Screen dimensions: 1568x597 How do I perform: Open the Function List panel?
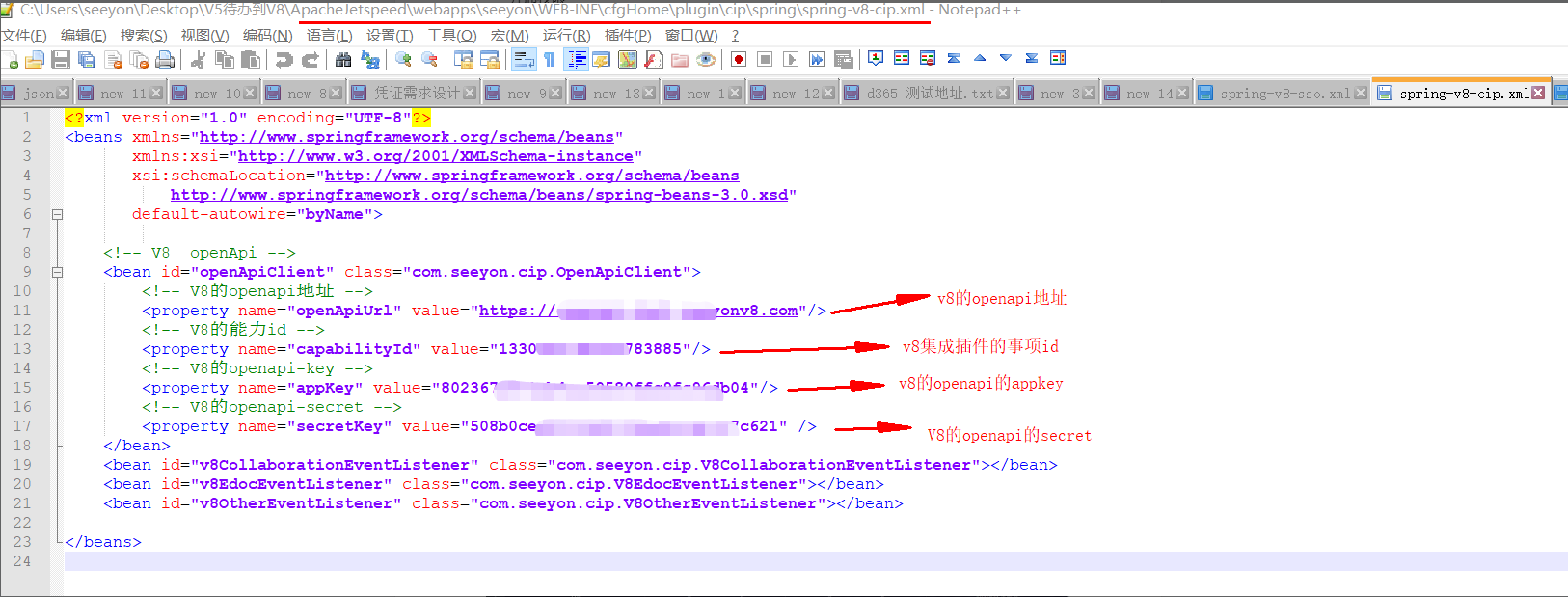point(653,60)
